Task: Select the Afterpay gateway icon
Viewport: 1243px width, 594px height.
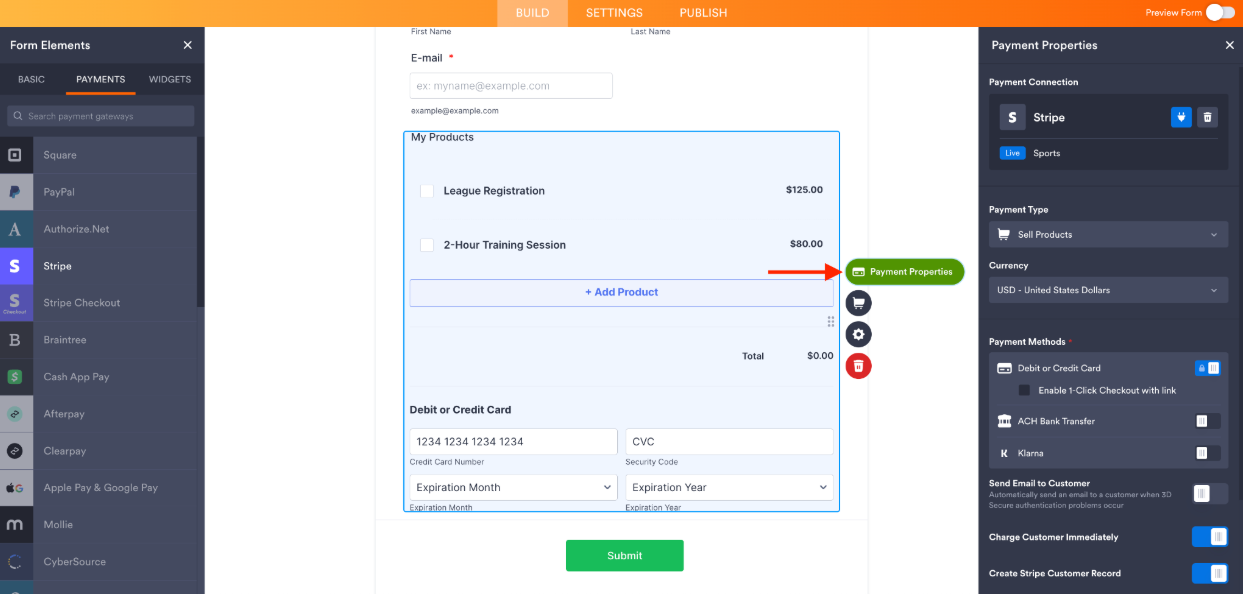Action: tap(15, 414)
